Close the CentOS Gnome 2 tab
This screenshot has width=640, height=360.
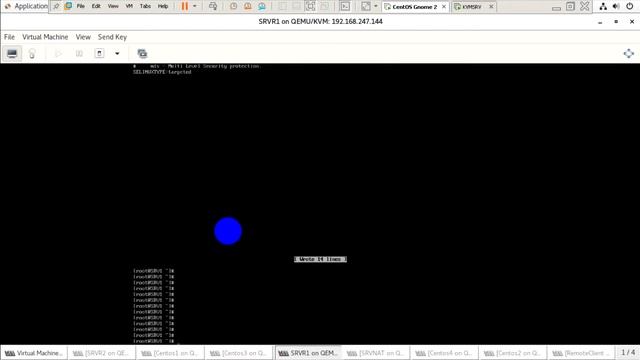[444, 7]
